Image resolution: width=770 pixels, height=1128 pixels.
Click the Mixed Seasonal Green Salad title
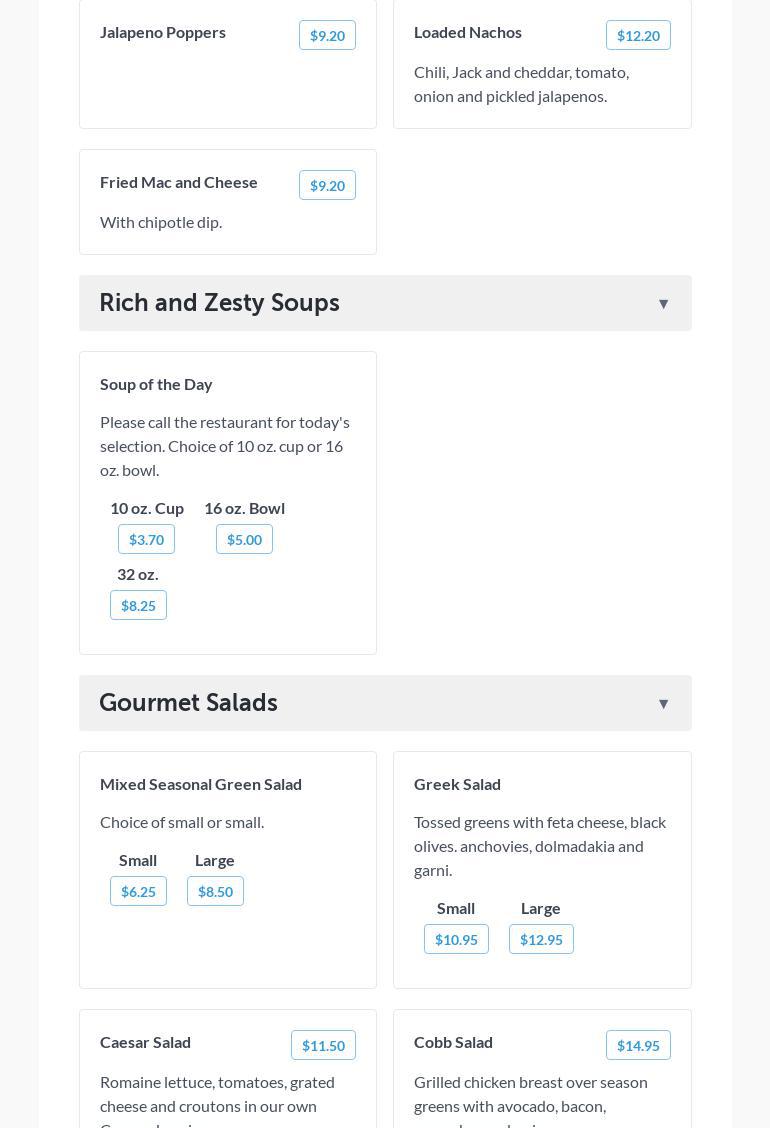click(201, 784)
